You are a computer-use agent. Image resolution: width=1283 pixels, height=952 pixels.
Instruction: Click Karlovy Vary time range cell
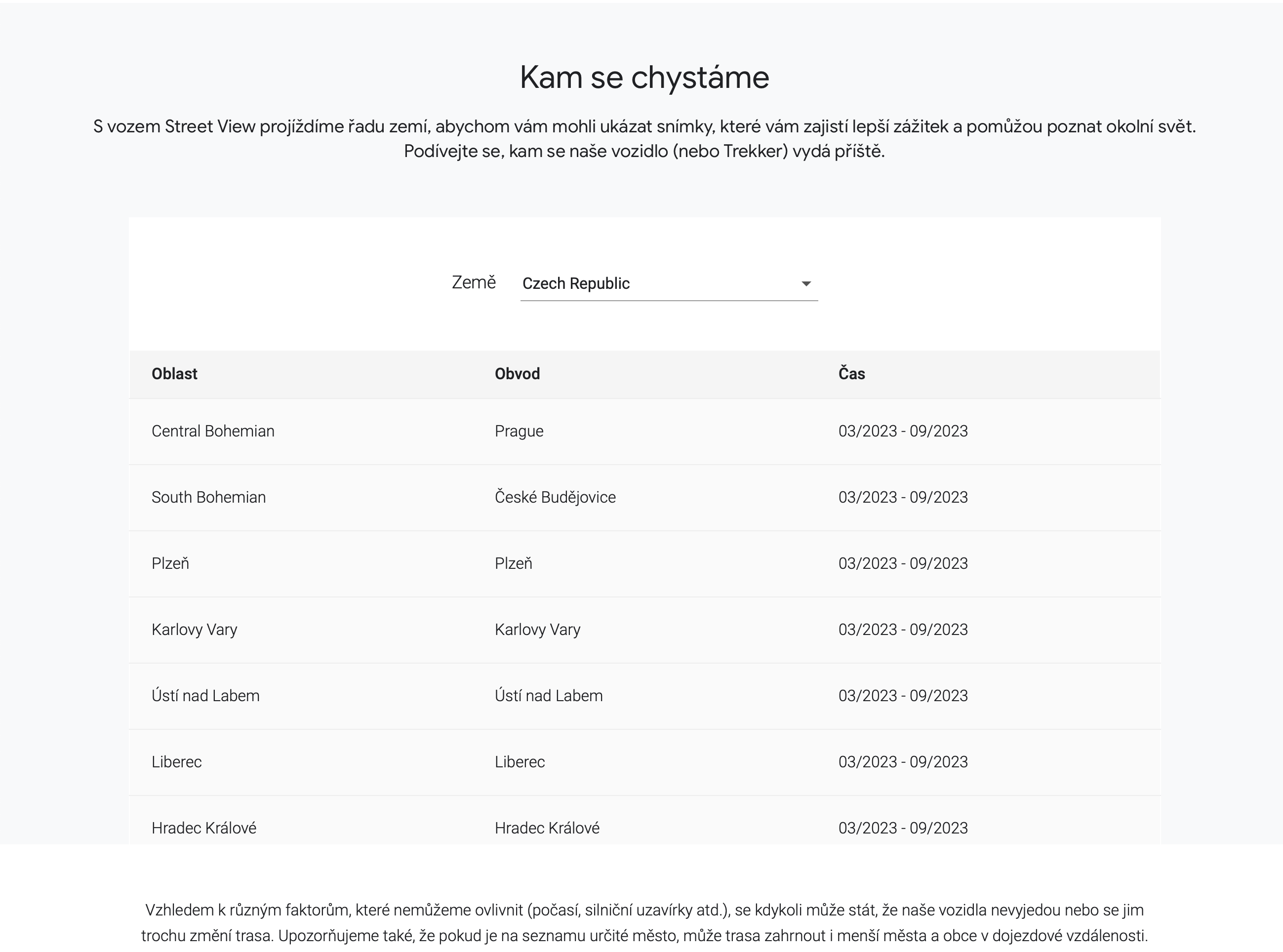(903, 629)
